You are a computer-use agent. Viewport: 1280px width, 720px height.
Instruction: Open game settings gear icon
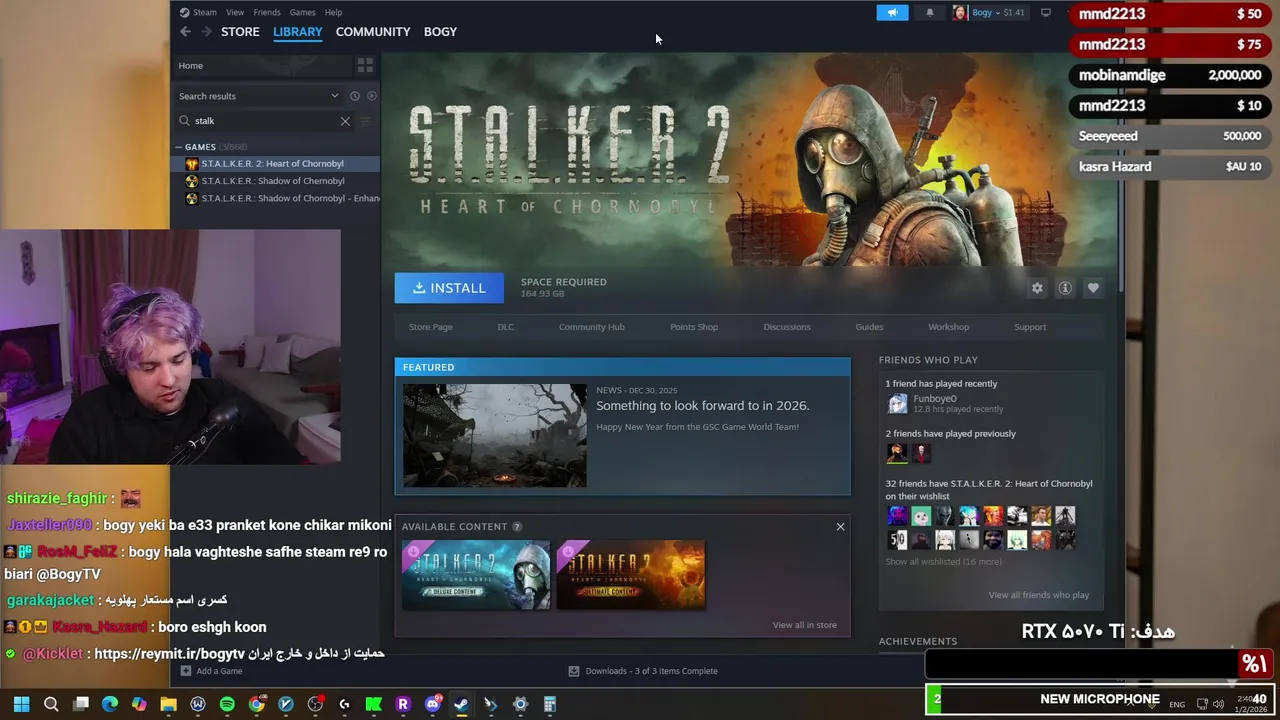[x=1037, y=288]
